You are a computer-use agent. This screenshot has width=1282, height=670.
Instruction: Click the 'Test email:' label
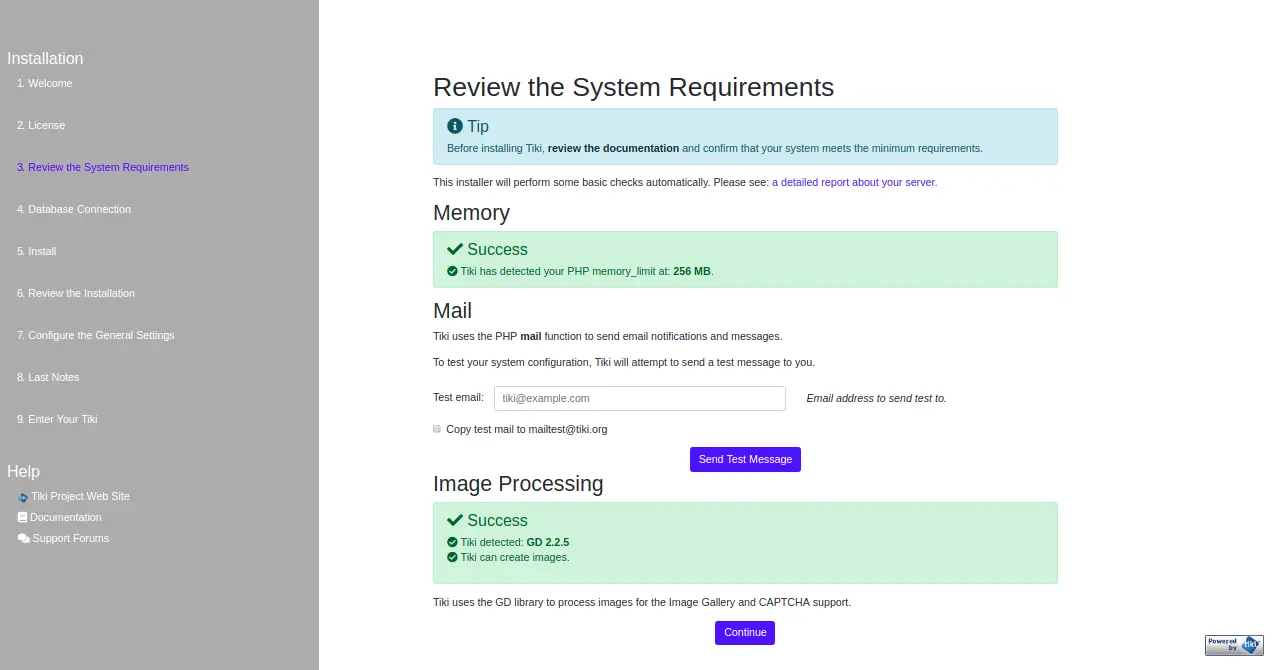coord(458,397)
